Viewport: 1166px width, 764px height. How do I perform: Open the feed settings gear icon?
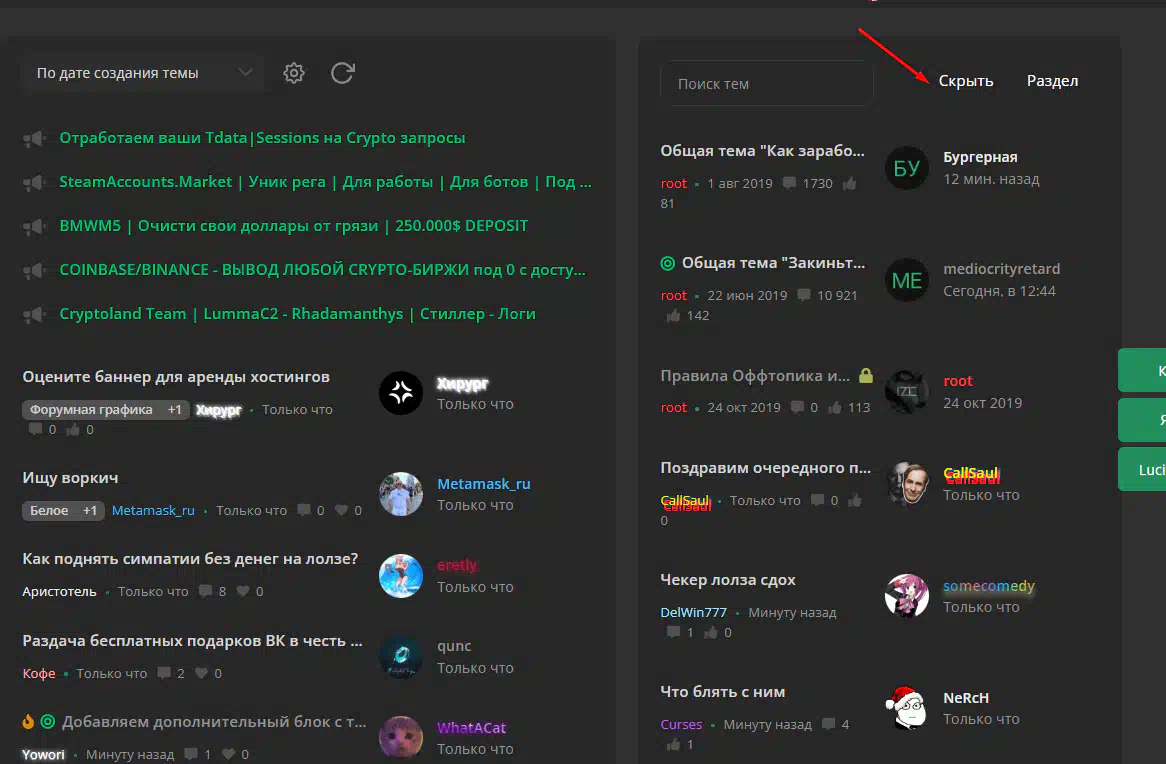(293, 73)
